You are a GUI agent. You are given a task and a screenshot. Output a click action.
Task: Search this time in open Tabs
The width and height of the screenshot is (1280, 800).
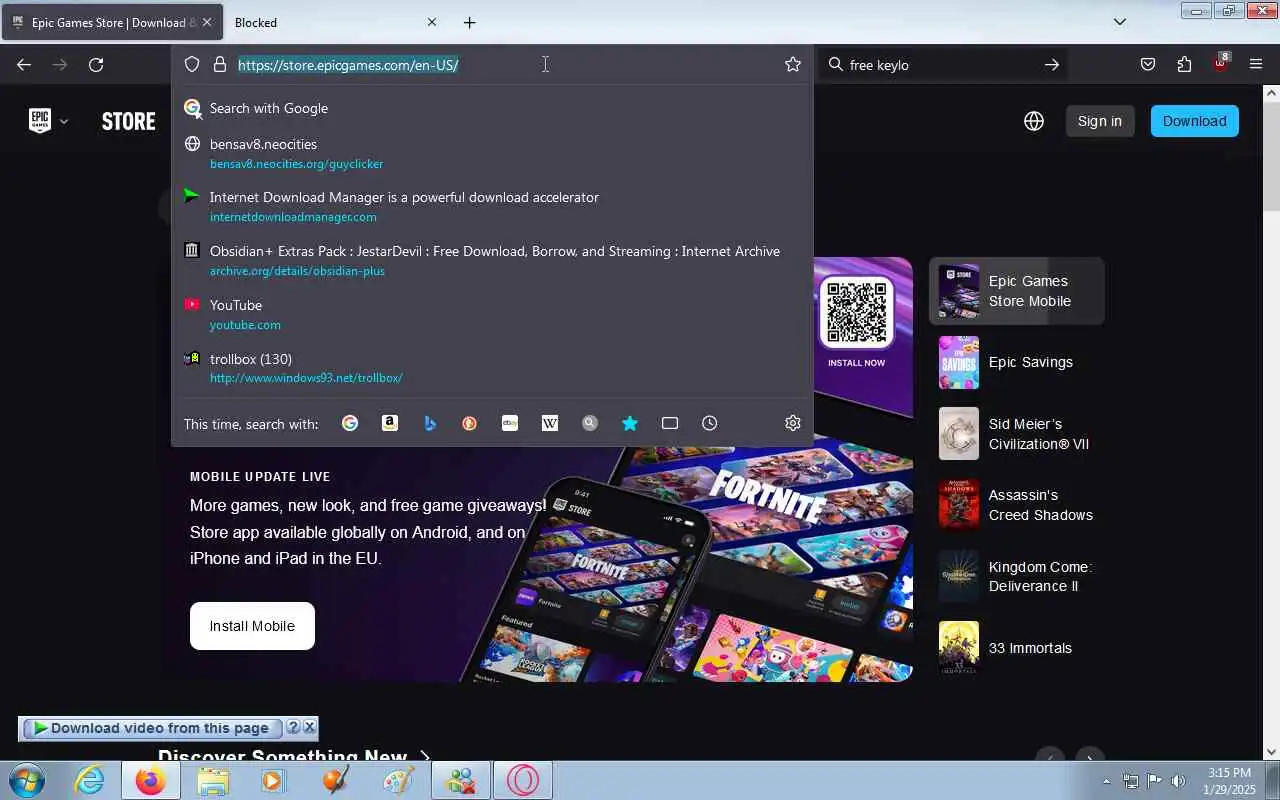pos(670,423)
